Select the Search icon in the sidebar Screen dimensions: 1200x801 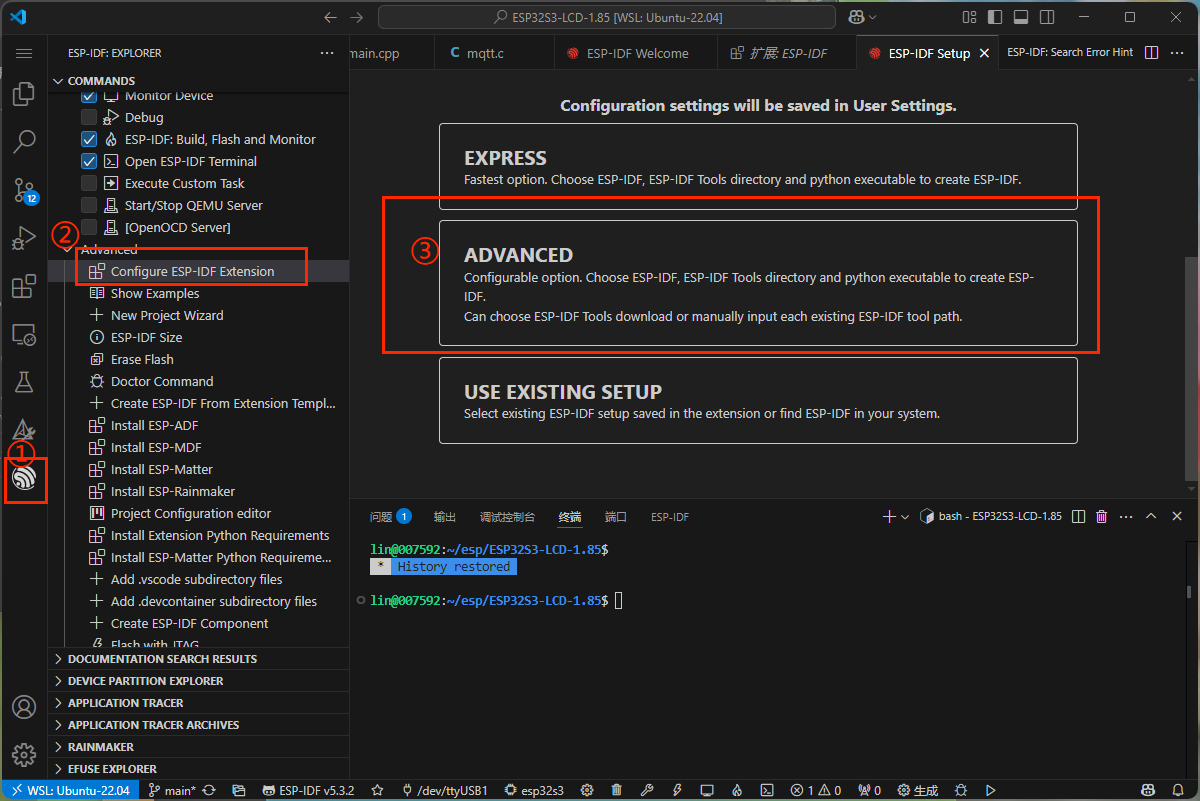coord(24,142)
